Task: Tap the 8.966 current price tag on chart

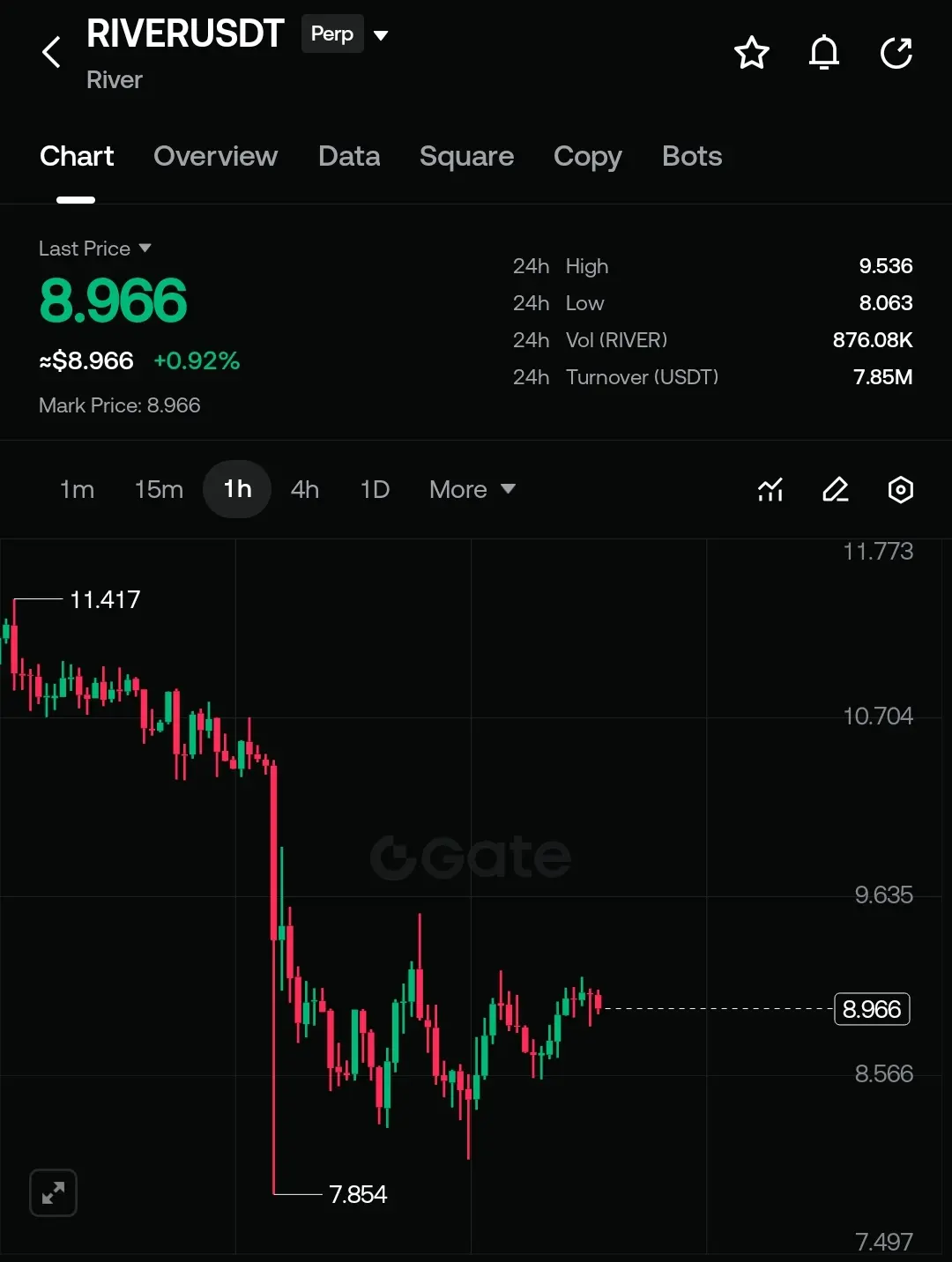Action: click(x=872, y=1008)
